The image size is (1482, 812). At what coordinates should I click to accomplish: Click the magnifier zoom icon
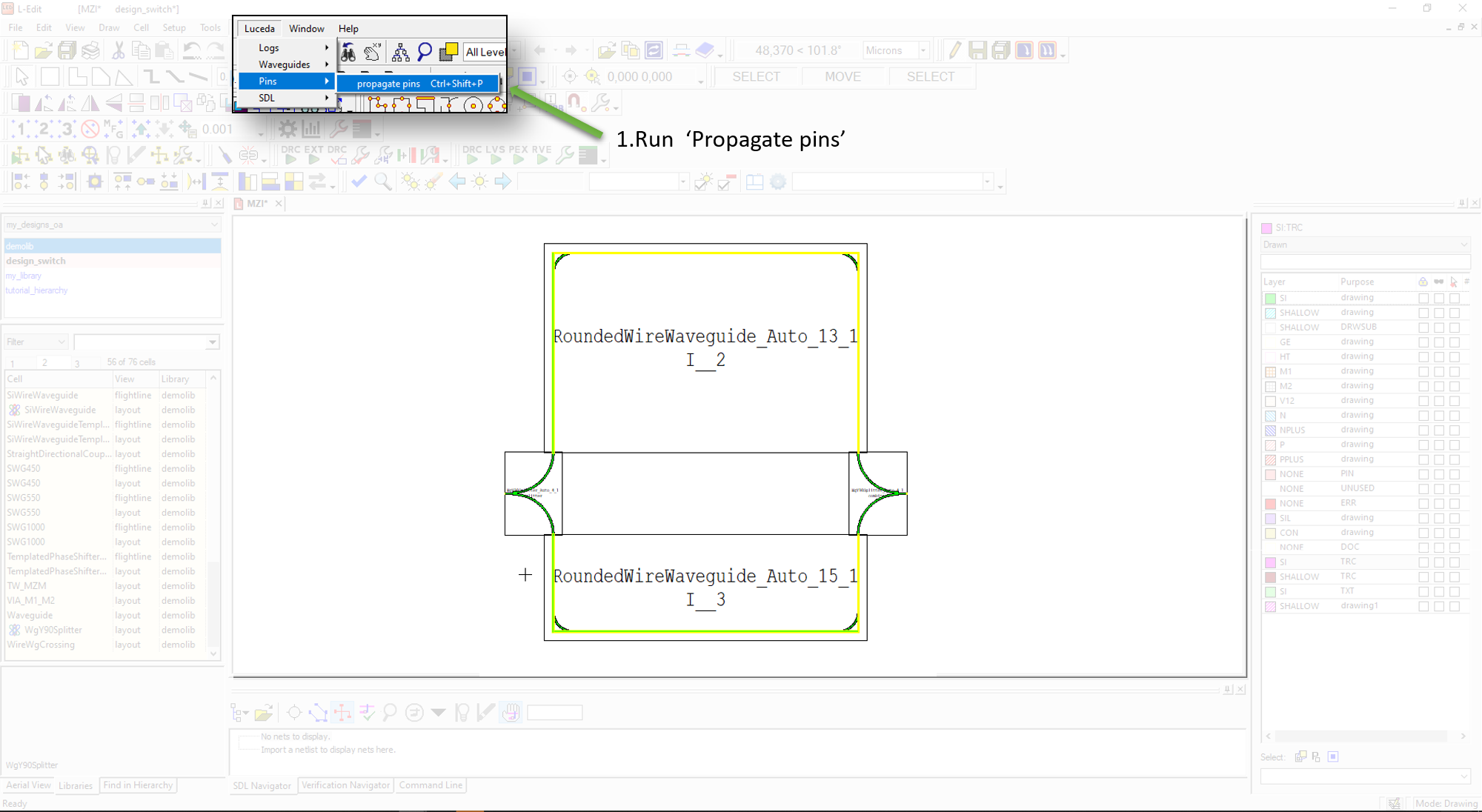coord(425,52)
